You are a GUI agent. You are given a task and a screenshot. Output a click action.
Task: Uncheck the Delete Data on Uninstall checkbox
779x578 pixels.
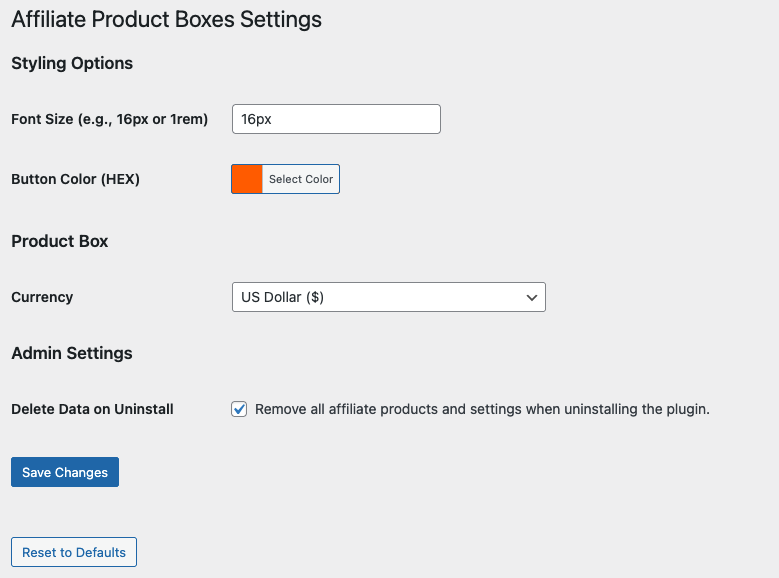click(x=239, y=409)
